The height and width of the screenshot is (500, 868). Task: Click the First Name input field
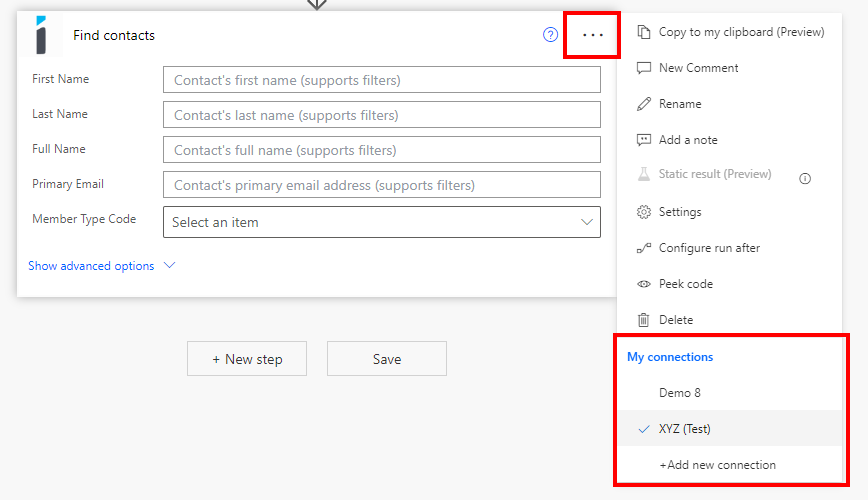click(382, 80)
